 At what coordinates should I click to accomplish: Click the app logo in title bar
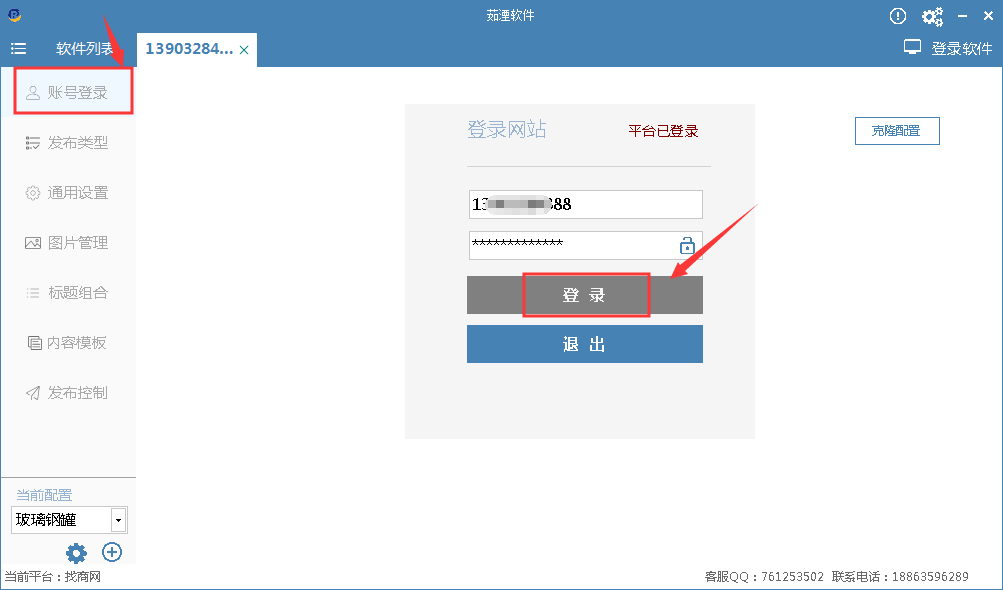point(13,15)
